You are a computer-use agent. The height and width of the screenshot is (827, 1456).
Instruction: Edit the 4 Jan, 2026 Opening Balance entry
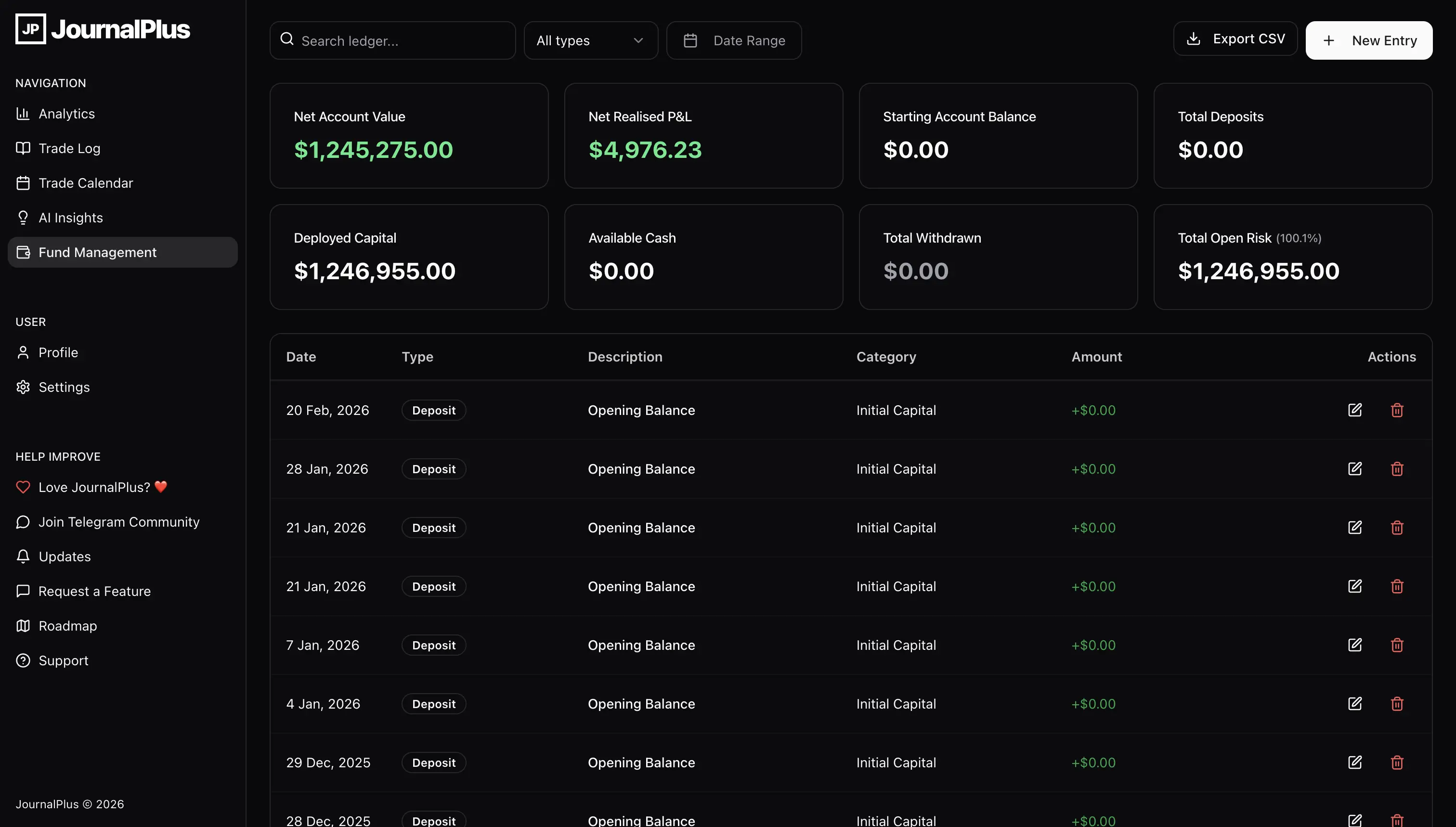1354,703
